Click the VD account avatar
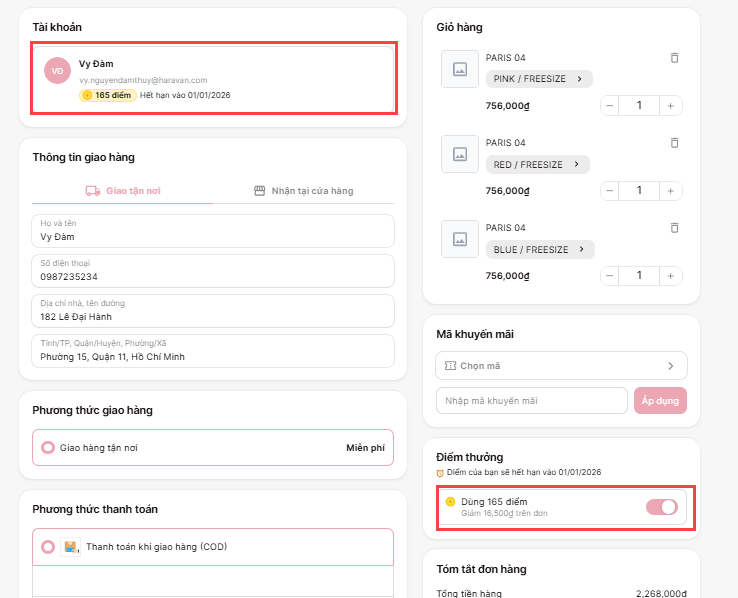The width and height of the screenshot is (738, 598). click(x=57, y=71)
